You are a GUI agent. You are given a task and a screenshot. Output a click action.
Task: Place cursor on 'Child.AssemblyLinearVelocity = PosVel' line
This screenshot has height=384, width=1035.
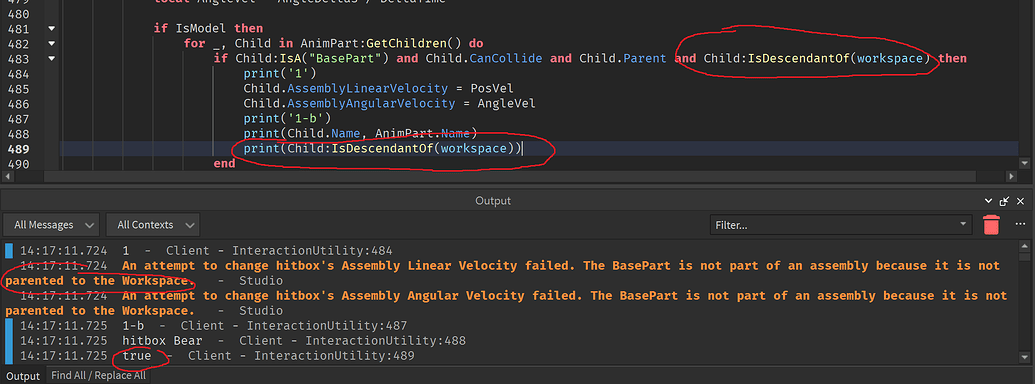(378, 88)
